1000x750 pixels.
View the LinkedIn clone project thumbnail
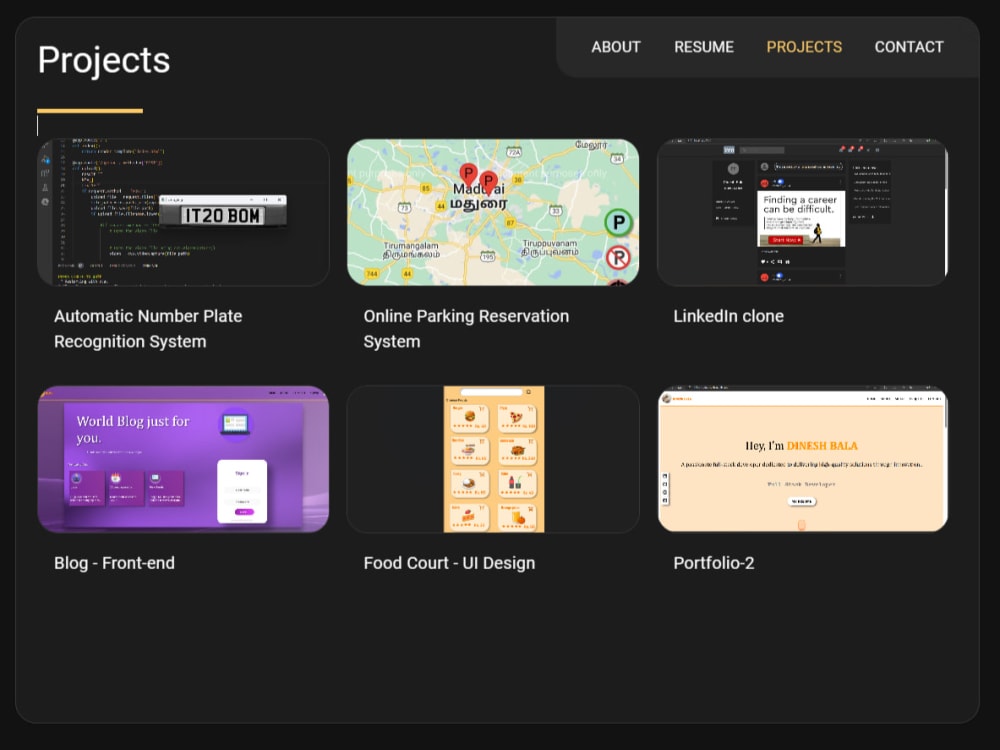click(x=802, y=212)
